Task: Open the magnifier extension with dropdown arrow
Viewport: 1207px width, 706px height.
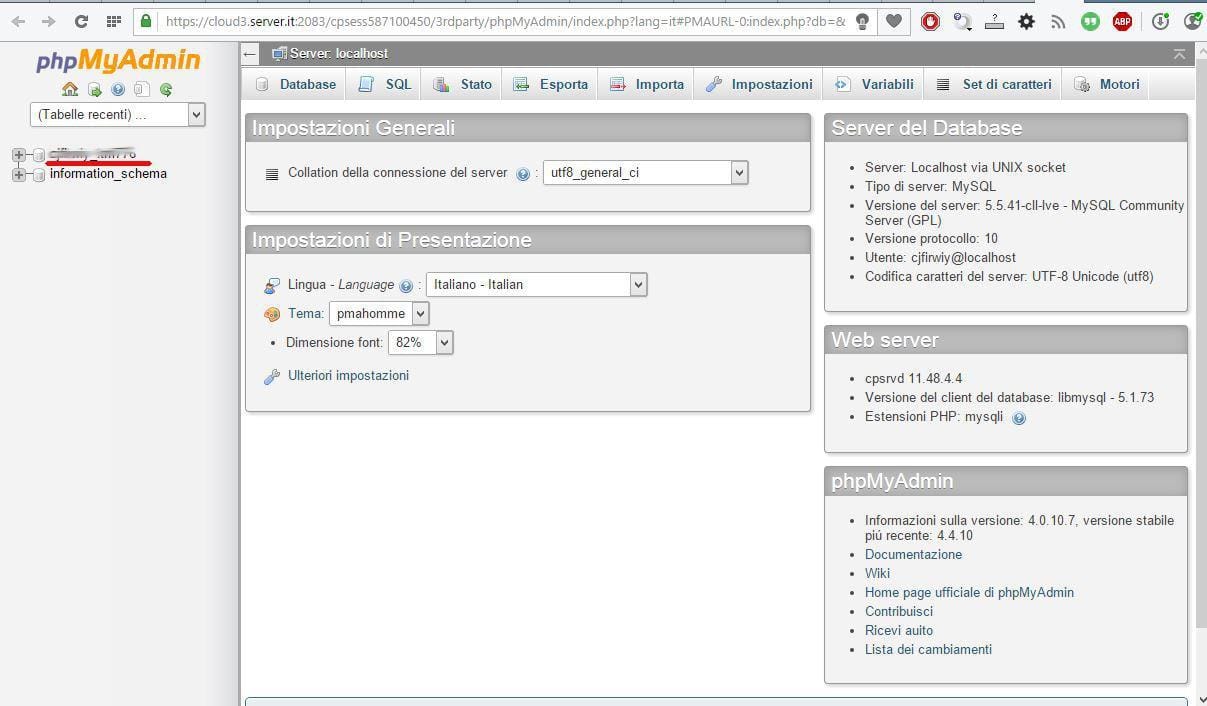Action: [x=963, y=21]
